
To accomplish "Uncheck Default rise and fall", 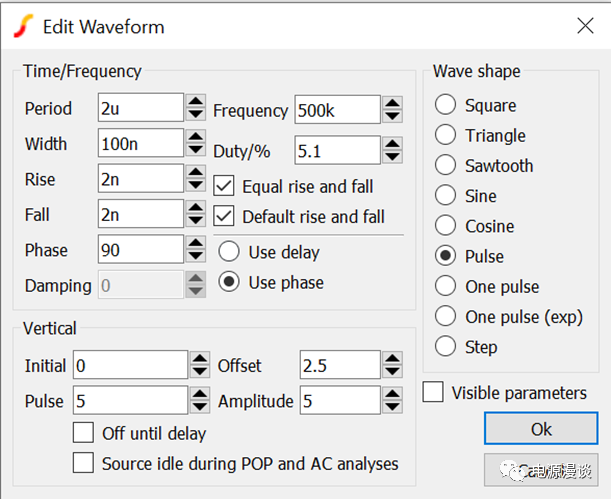I will pos(224,216).
